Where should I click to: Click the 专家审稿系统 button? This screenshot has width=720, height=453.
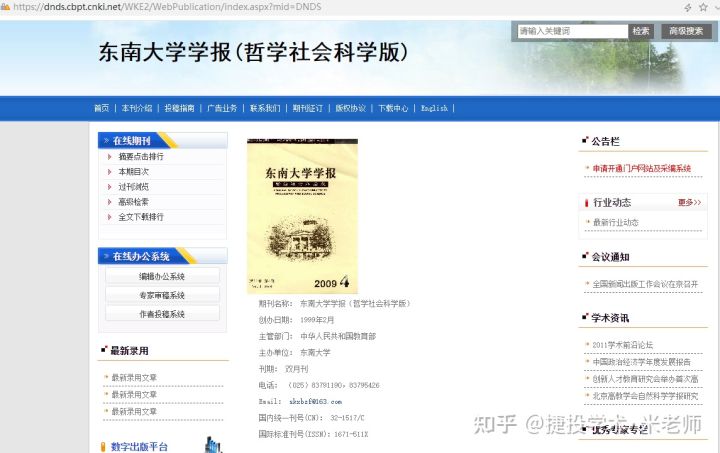pos(162,295)
